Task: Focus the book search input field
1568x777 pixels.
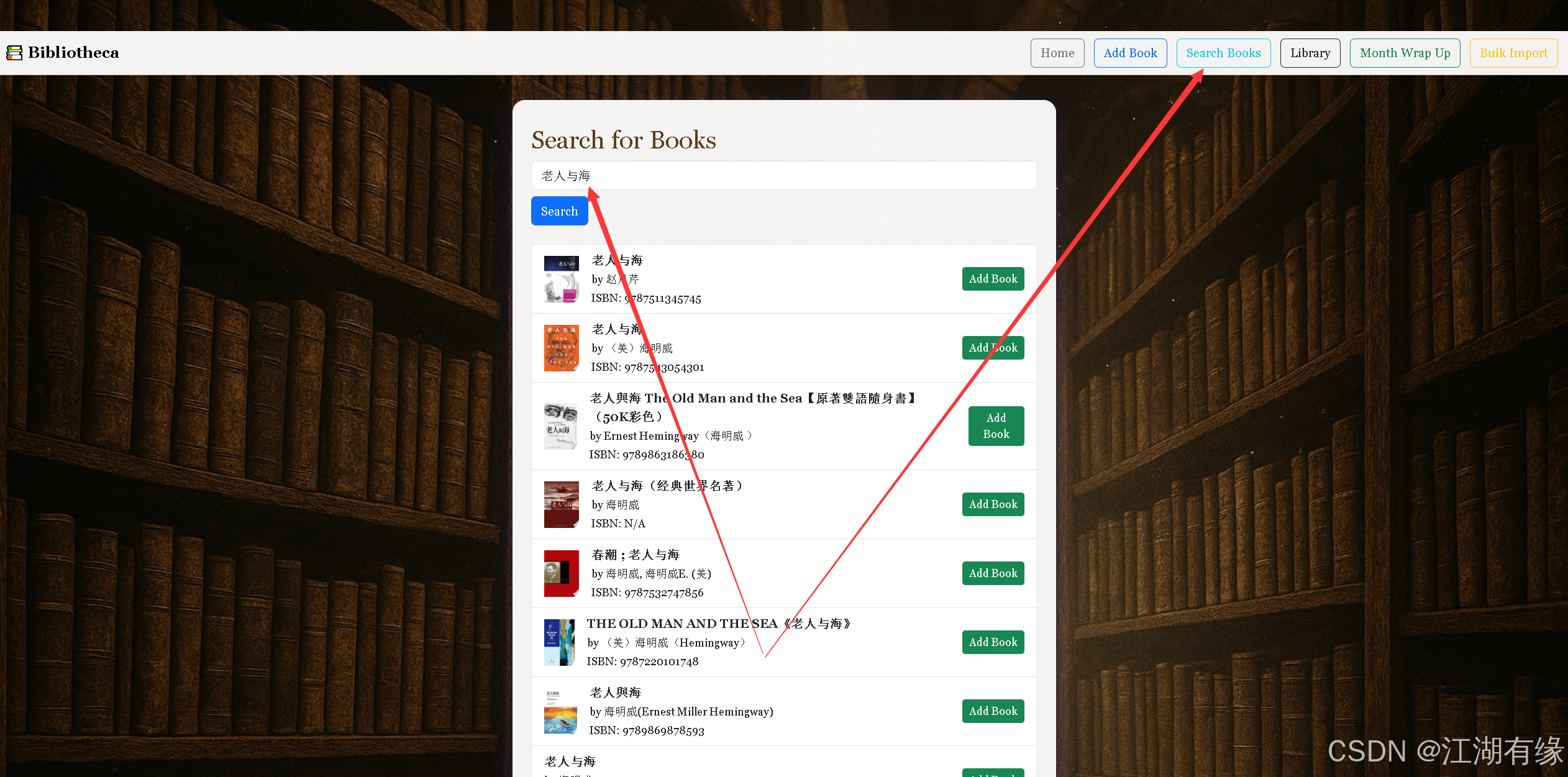Action: [783, 176]
